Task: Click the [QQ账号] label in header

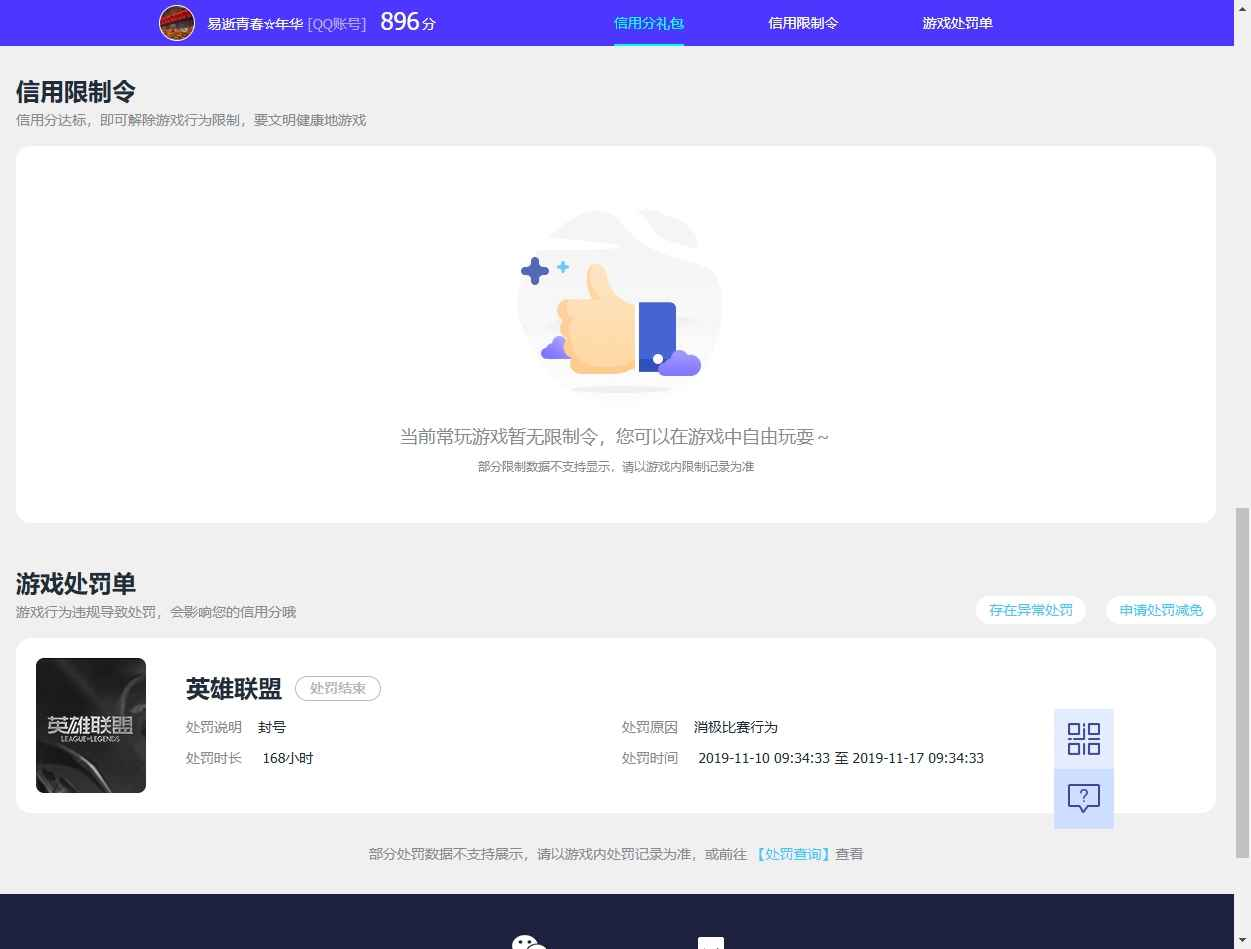Action: pyautogui.click(x=337, y=23)
